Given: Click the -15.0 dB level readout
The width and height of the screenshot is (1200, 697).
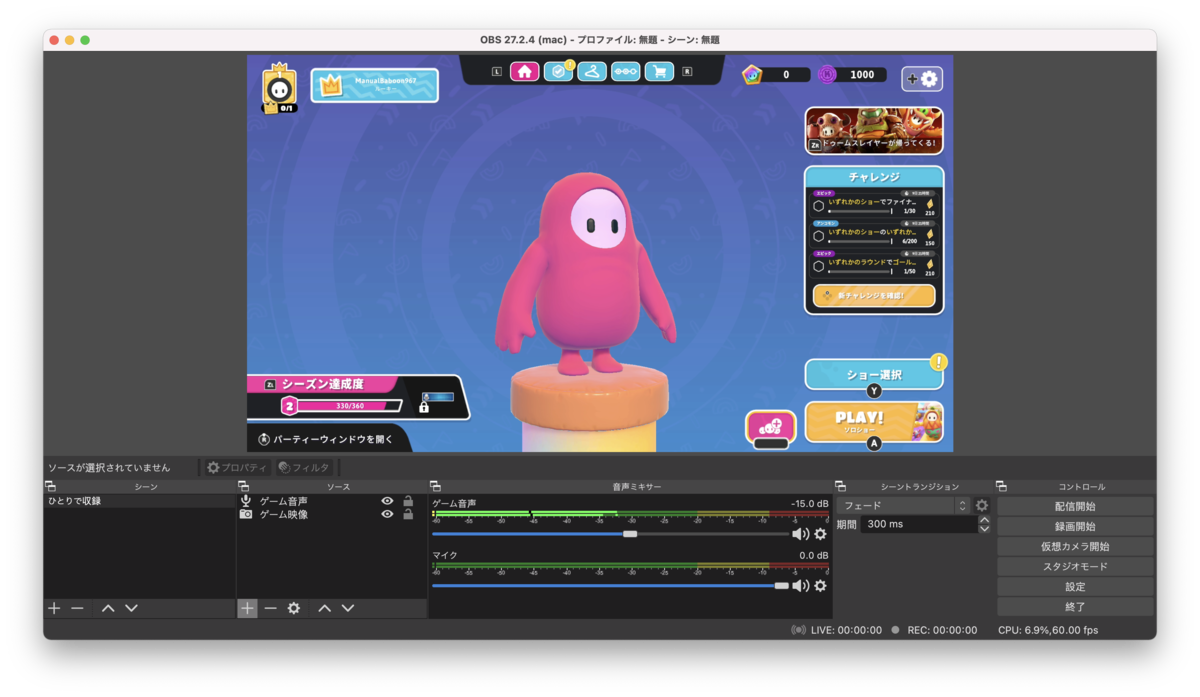Looking at the screenshot, I should point(809,504).
